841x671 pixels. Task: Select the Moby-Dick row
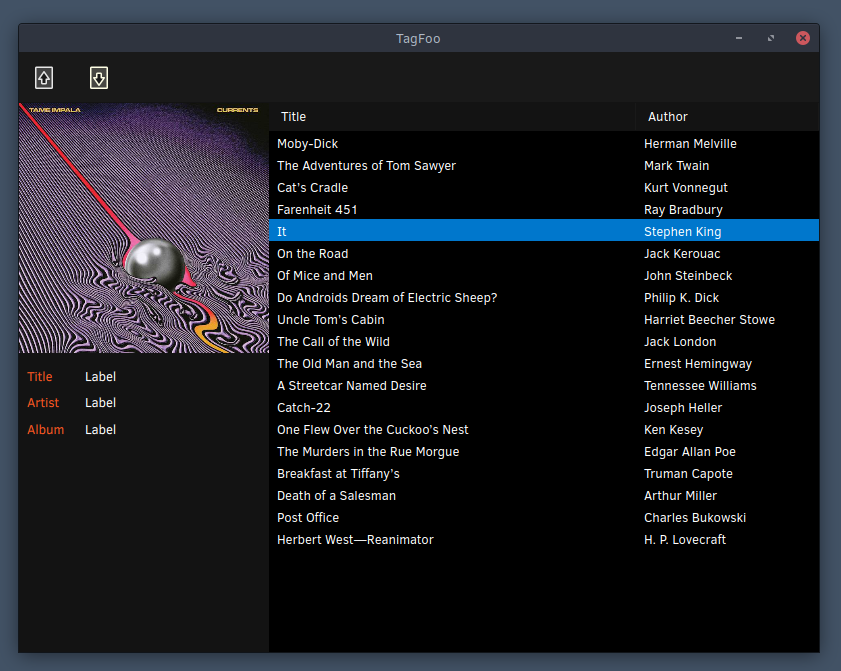[x=544, y=144]
